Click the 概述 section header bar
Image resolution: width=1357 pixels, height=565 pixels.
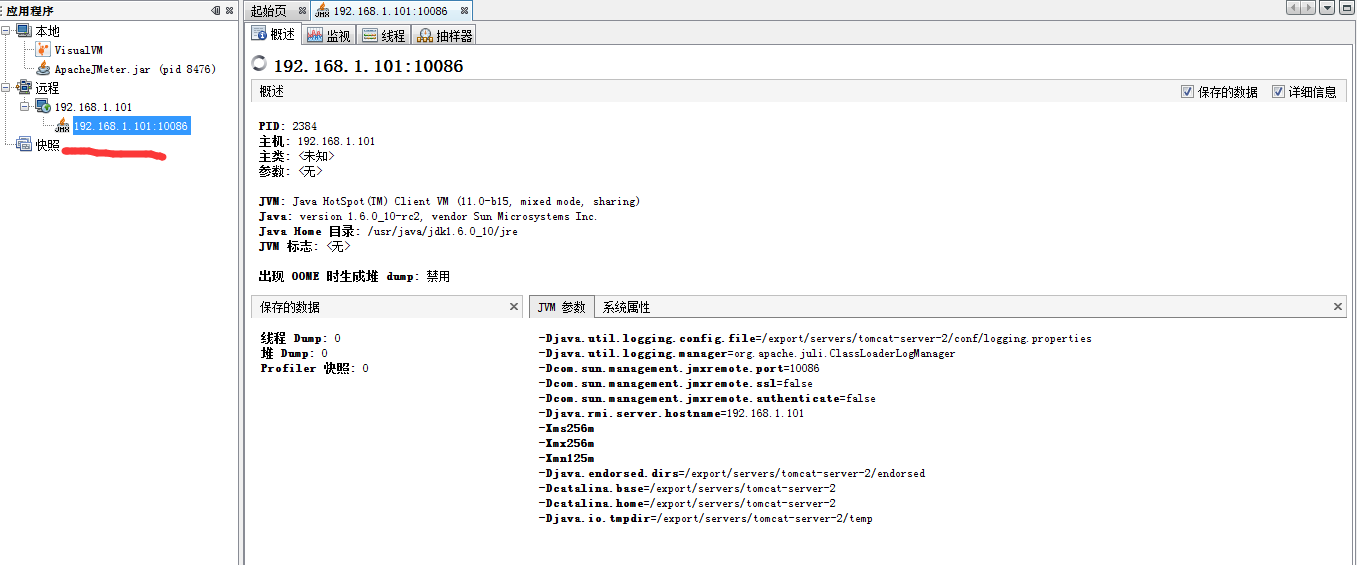798,91
